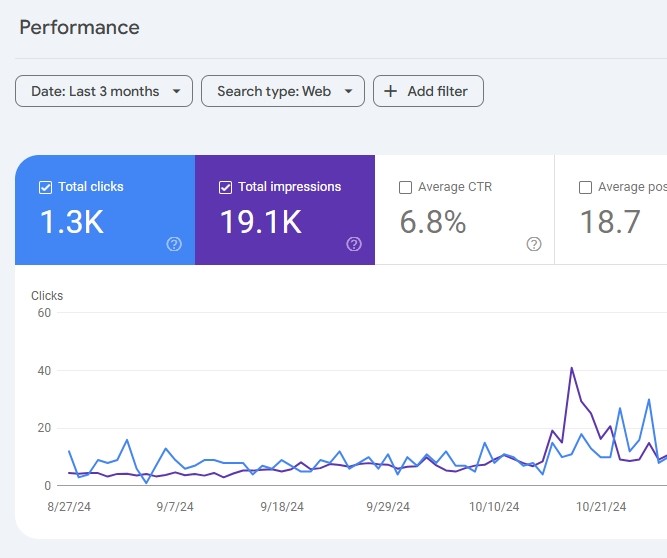Select the 1.3K total clicks value
Screen dimensions: 667x558
(71, 222)
